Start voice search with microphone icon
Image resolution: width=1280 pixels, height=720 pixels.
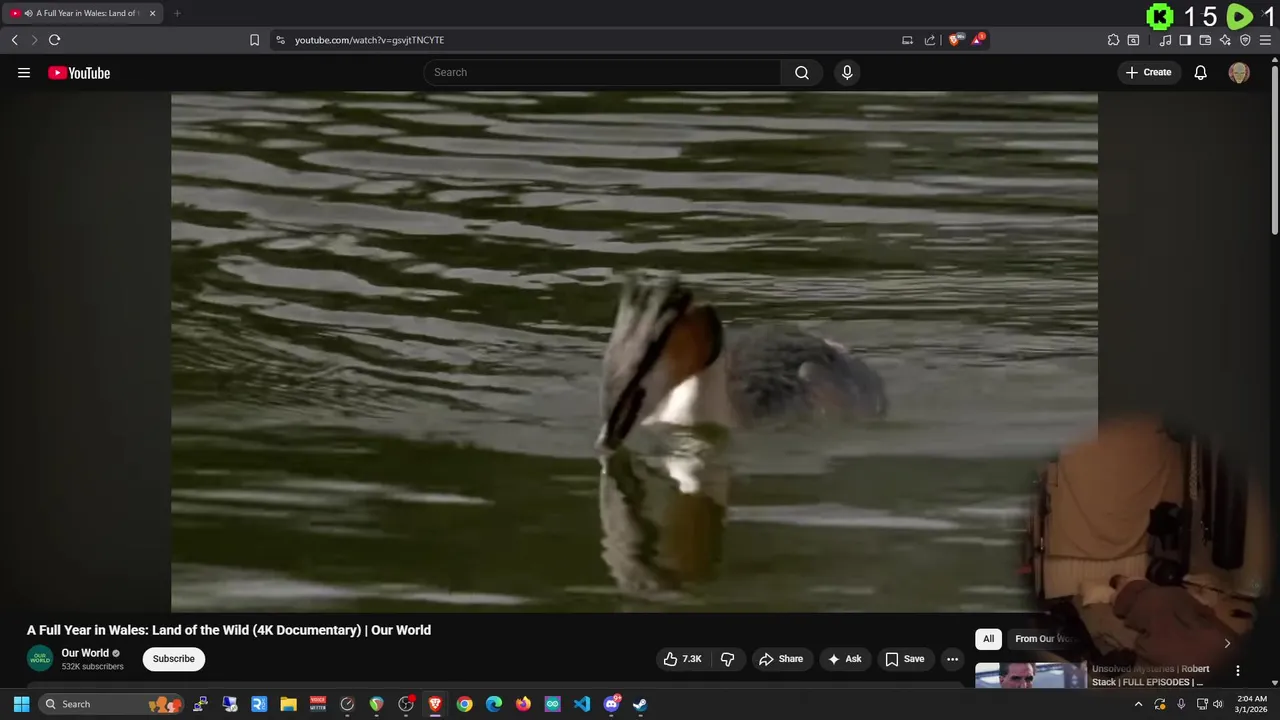[x=847, y=72]
